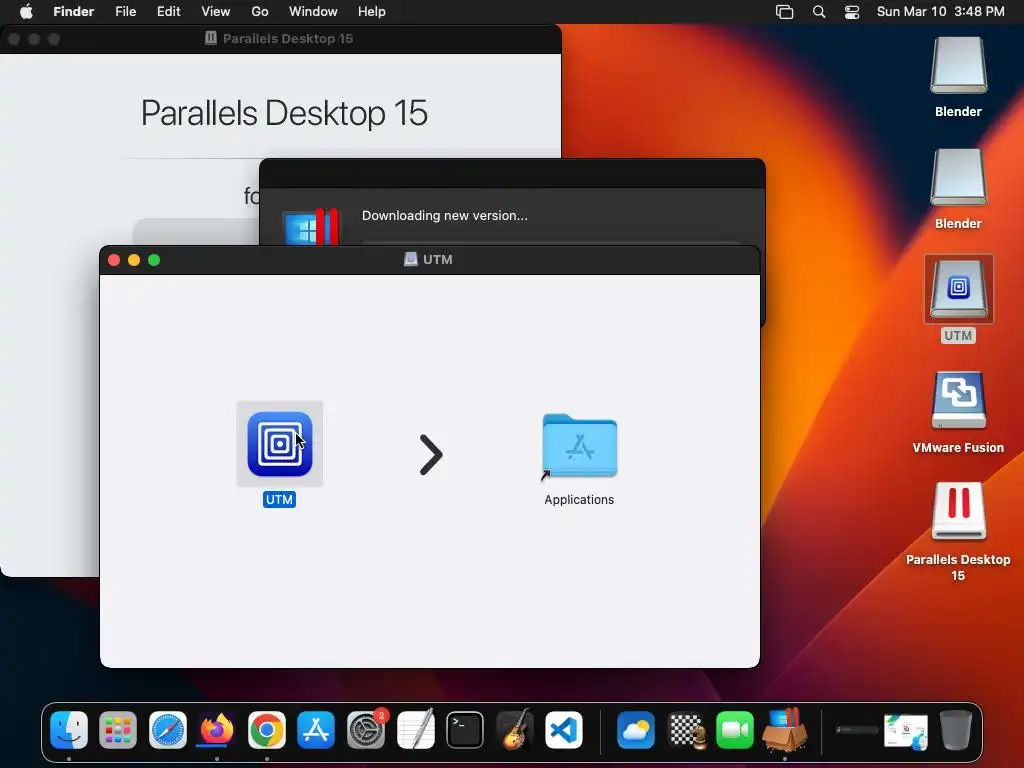This screenshot has width=1024, height=768.
Task: Open the Apple menu
Action: coord(26,12)
